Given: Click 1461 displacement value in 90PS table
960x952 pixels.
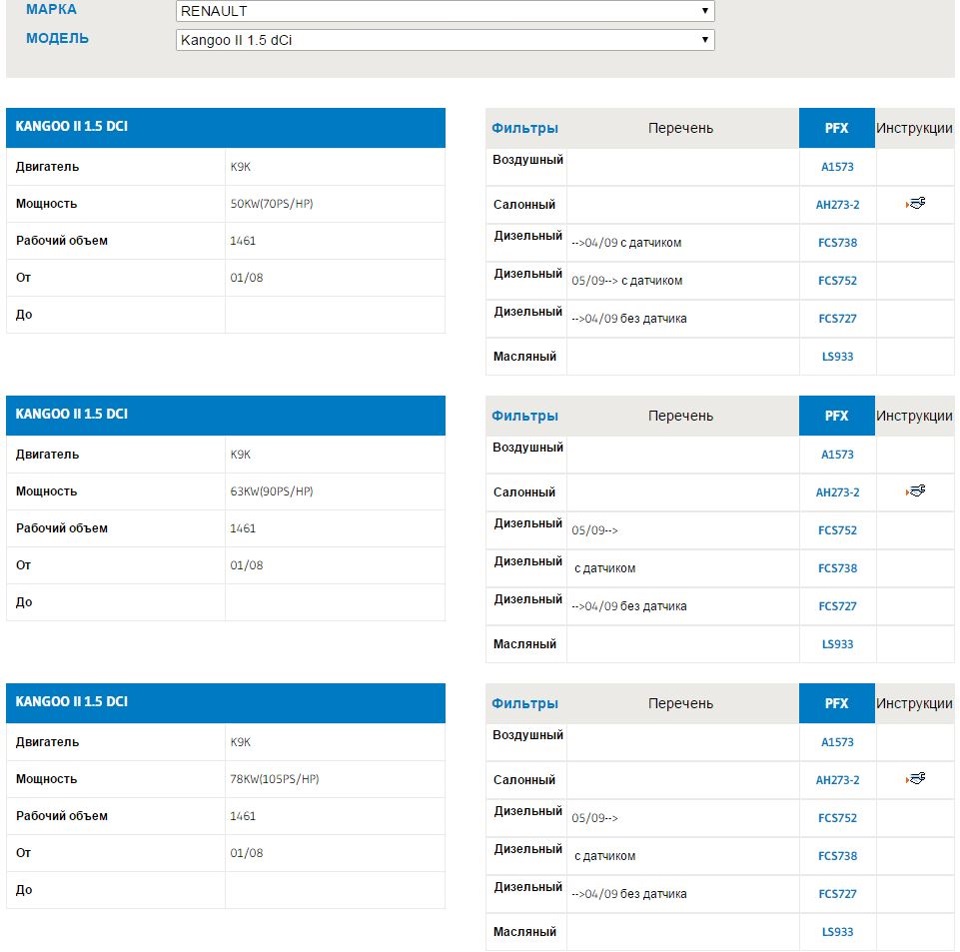Looking at the screenshot, I should point(242,528).
